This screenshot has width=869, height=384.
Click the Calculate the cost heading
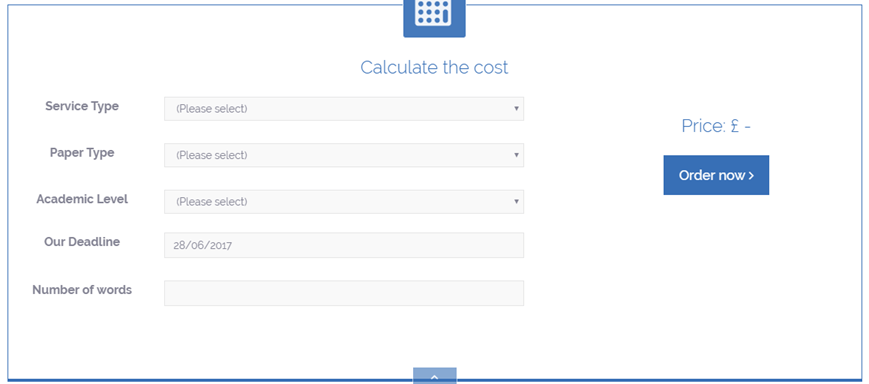[x=434, y=68]
